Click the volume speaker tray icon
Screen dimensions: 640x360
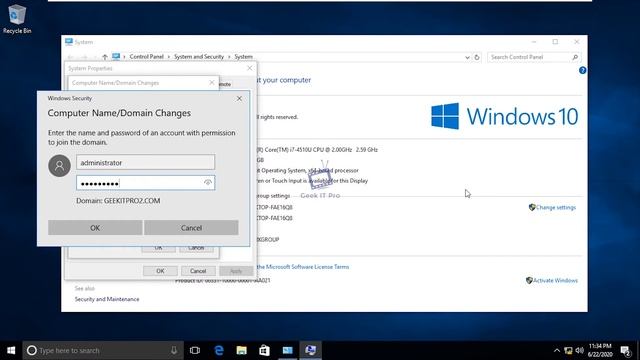coord(579,351)
